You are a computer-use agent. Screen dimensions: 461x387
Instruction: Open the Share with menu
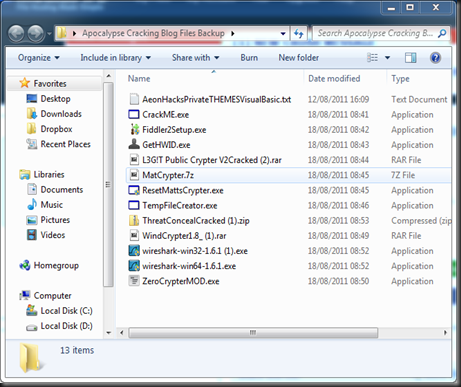195,58
